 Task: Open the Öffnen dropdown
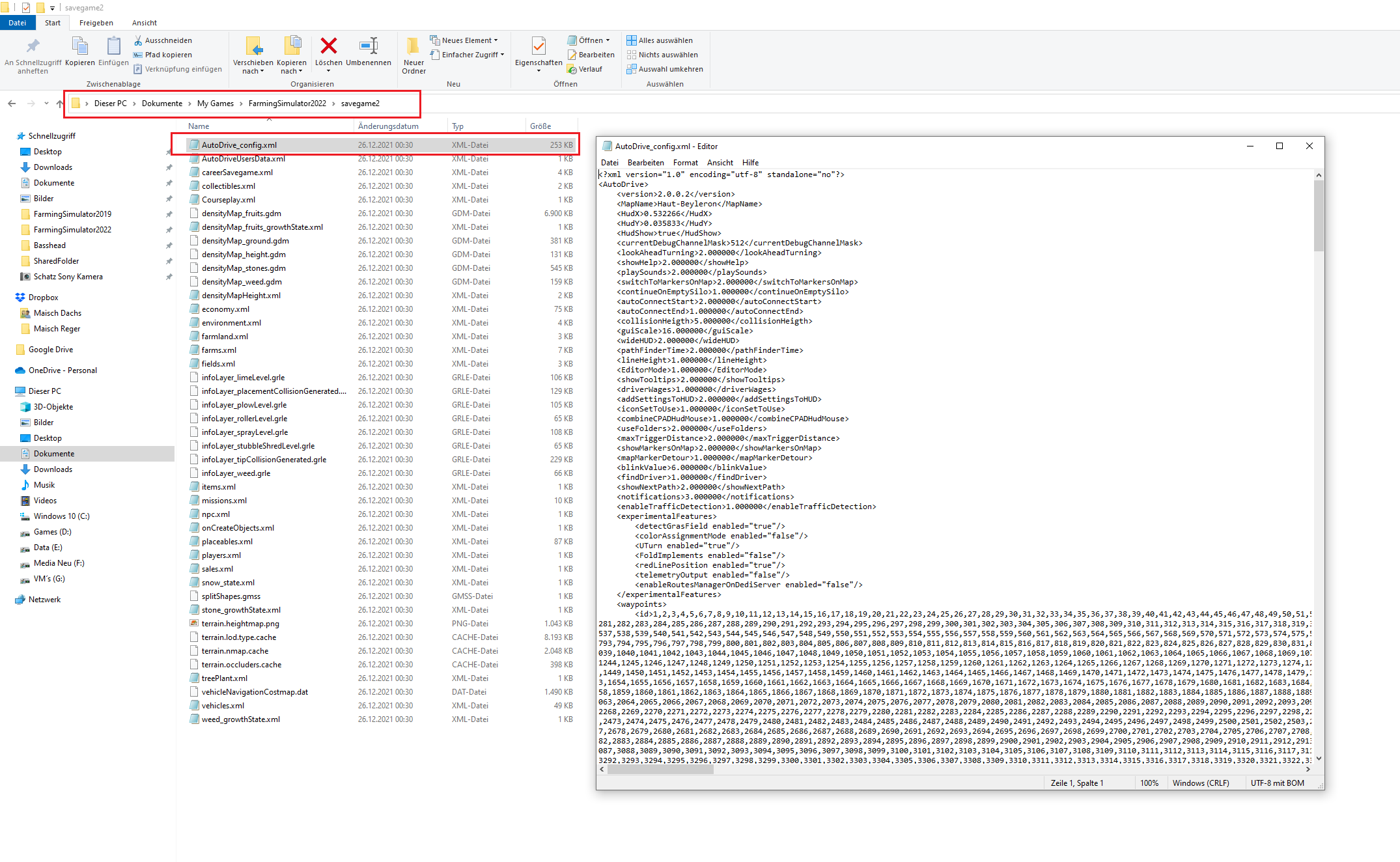coord(589,40)
